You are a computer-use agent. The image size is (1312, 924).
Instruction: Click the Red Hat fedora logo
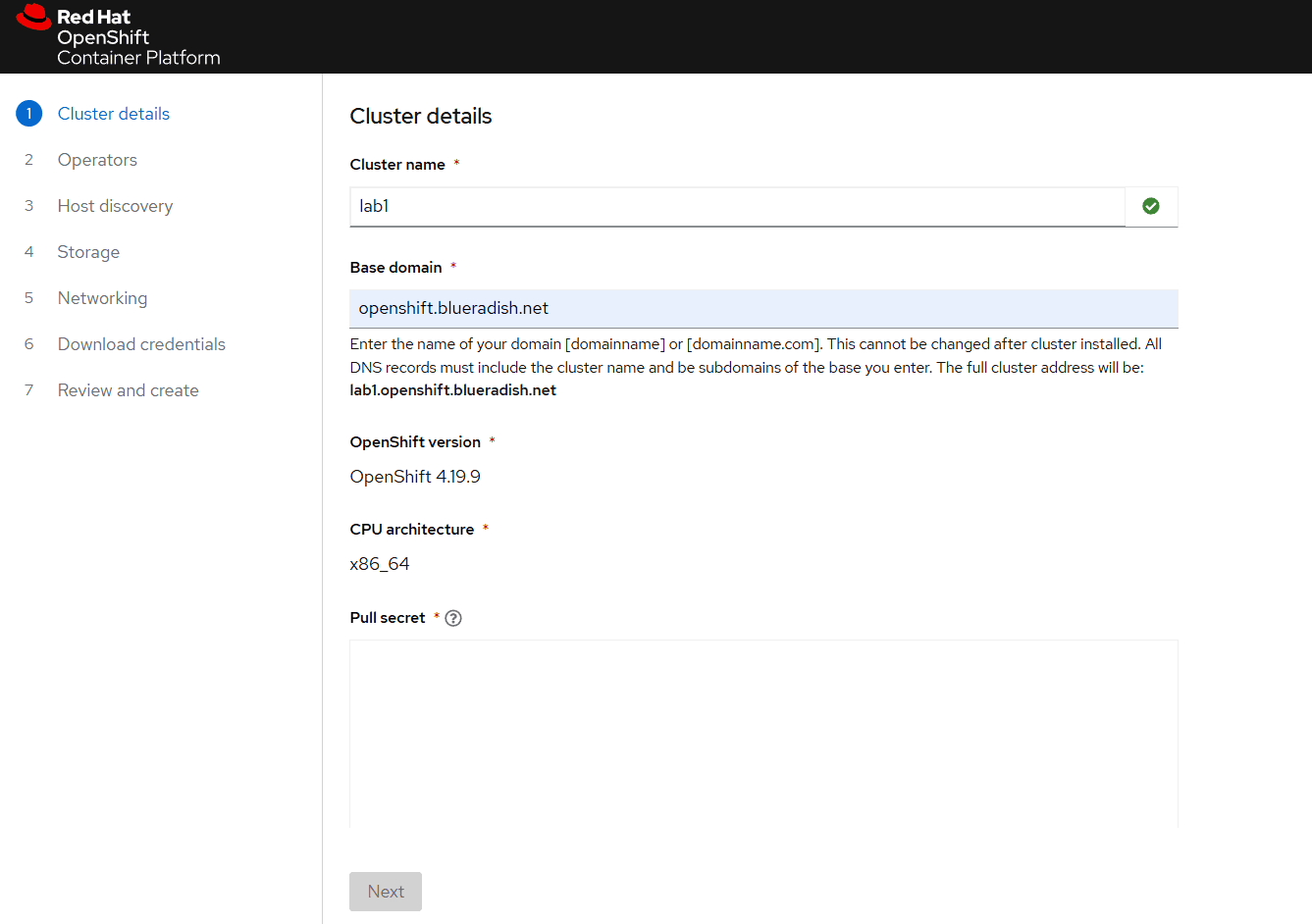(x=33, y=18)
